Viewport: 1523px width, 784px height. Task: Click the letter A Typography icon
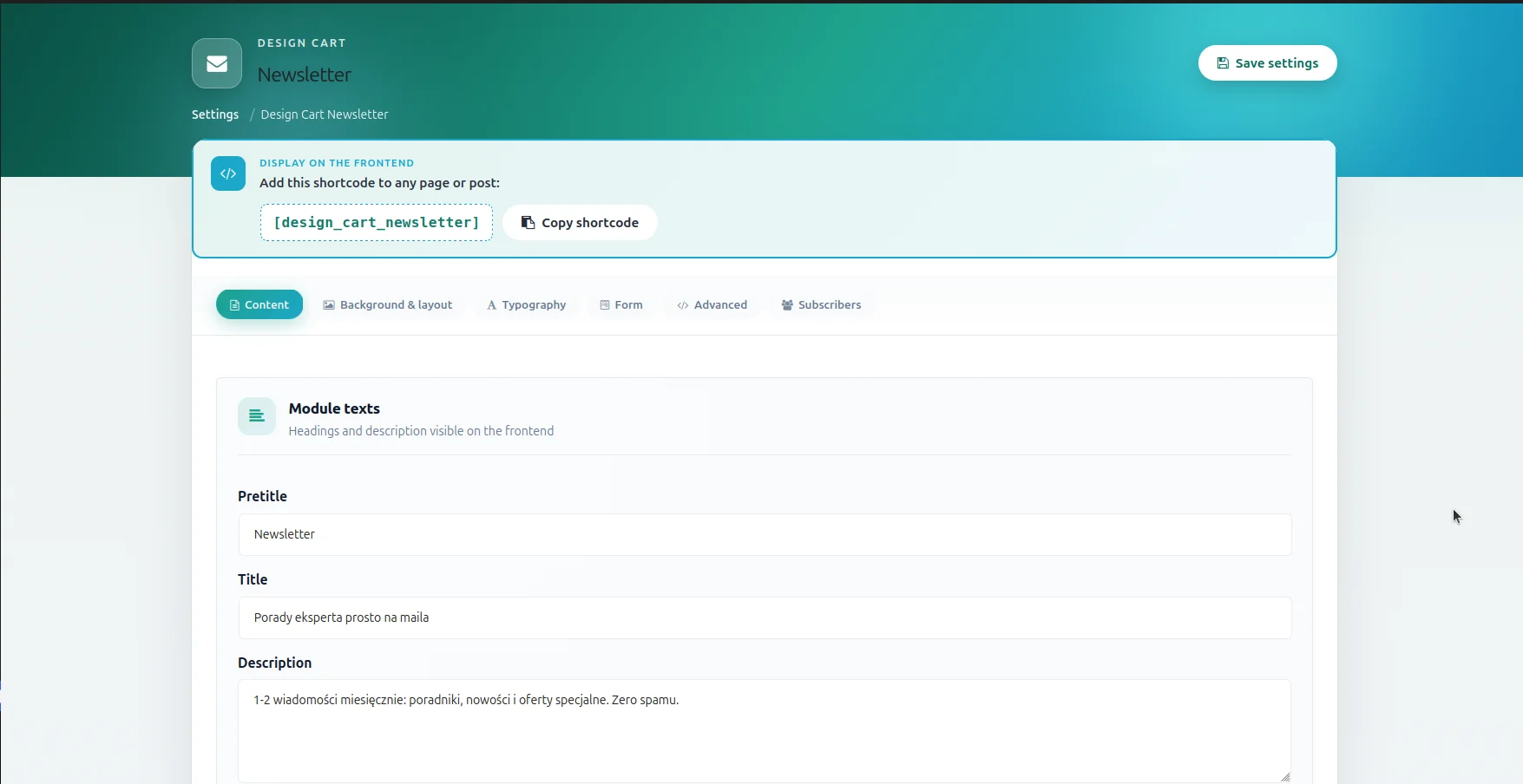[x=492, y=305]
